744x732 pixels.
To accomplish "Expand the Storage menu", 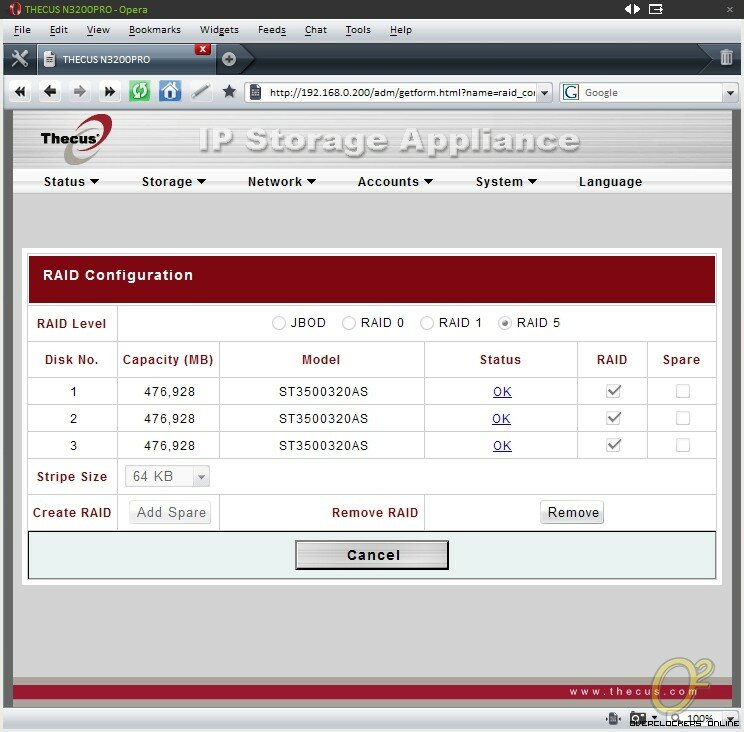I will pos(174,182).
